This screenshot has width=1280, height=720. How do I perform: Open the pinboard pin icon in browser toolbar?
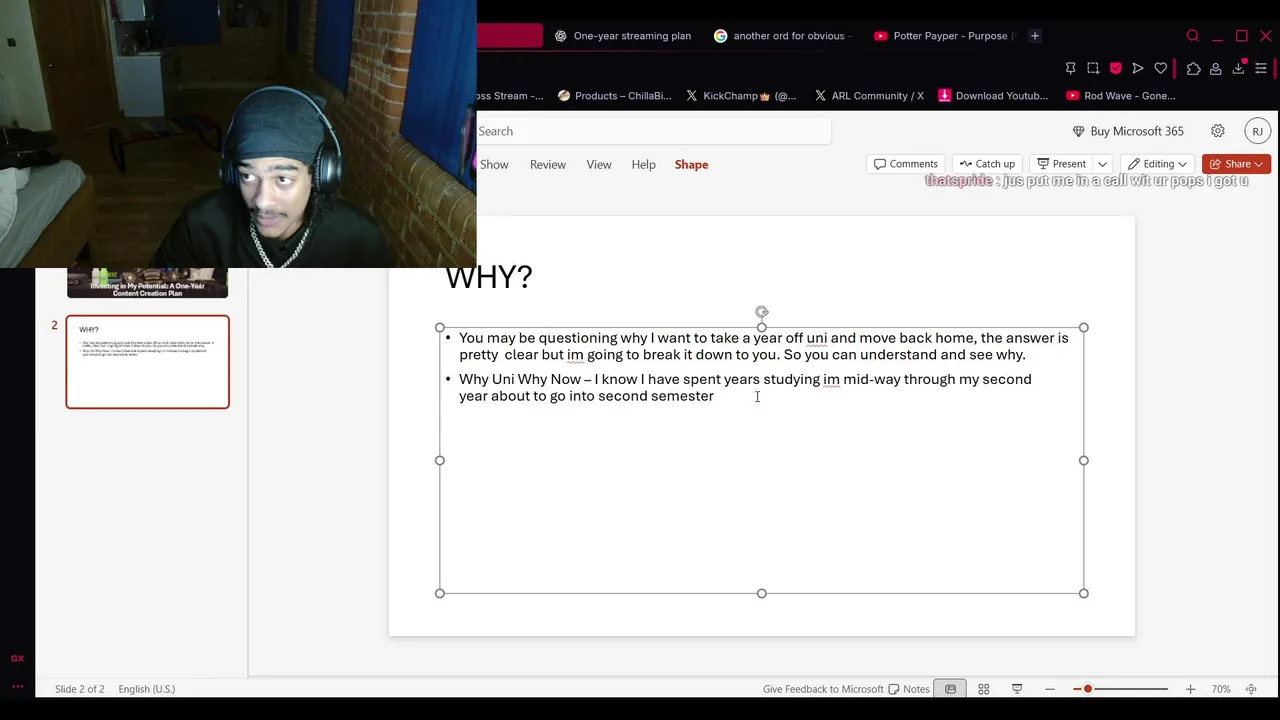(1071, 68)
